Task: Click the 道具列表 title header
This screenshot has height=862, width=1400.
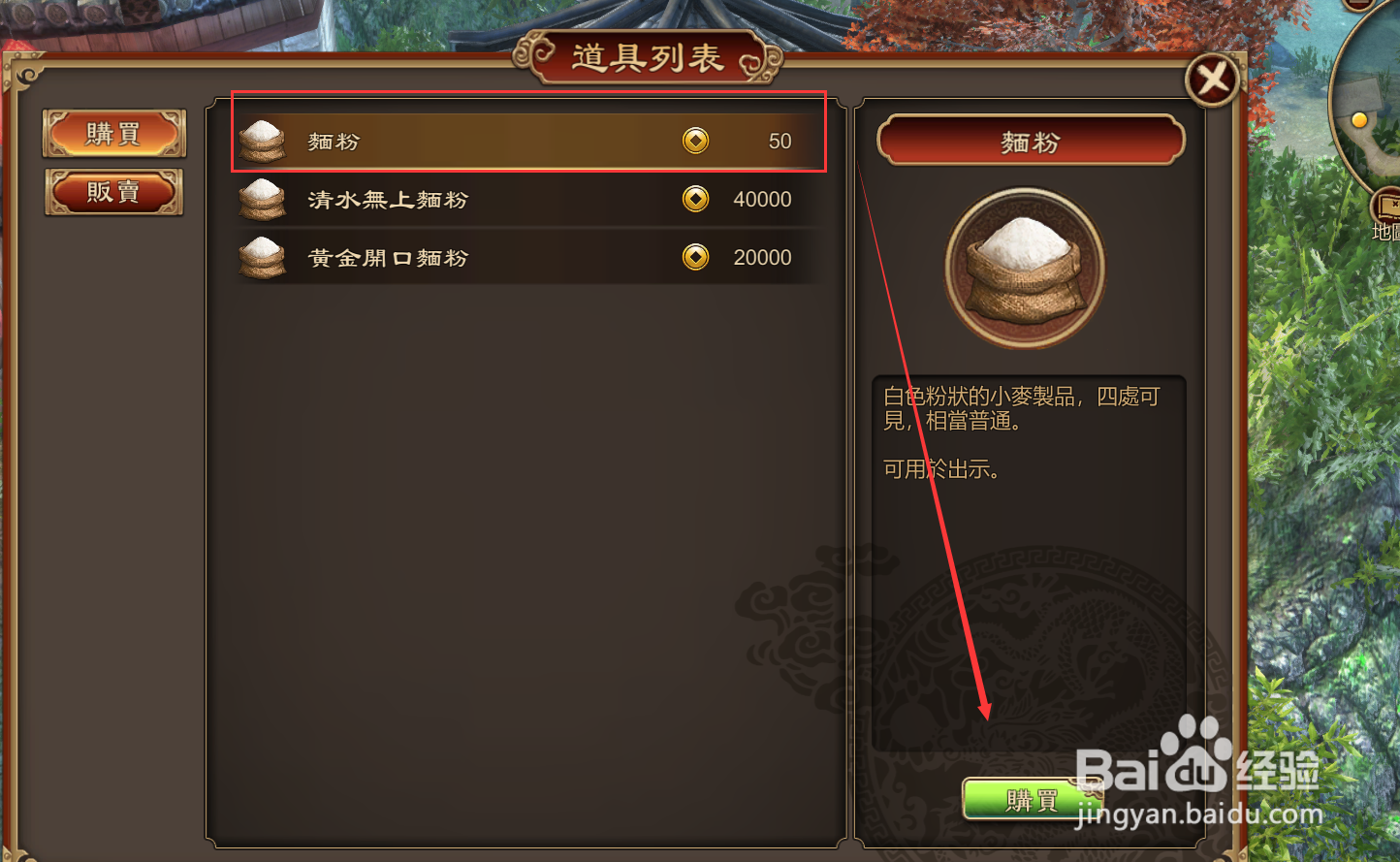Action: point(648,57)
